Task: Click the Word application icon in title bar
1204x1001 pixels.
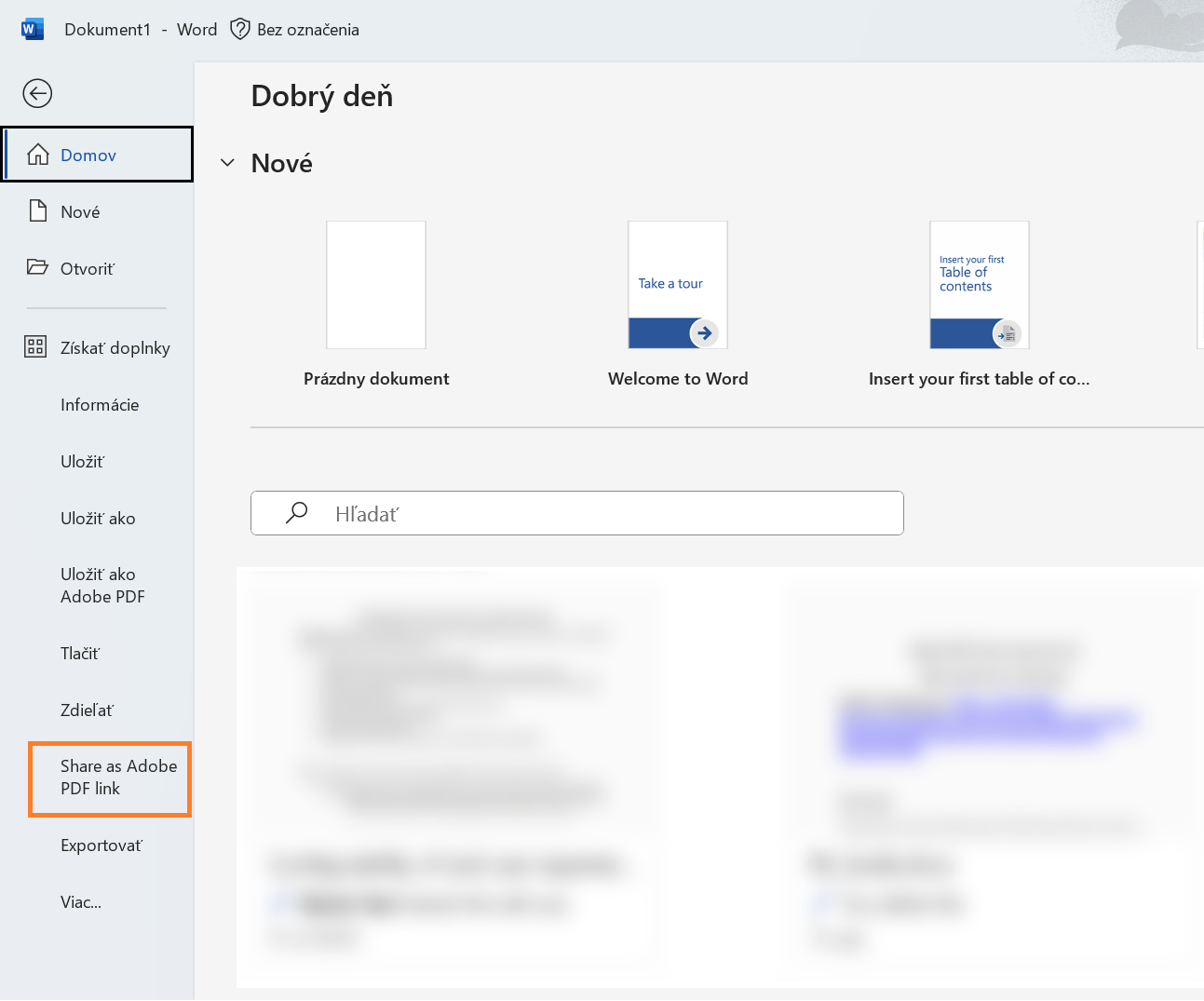Action: pyautogui.click(x=31, y=29)
